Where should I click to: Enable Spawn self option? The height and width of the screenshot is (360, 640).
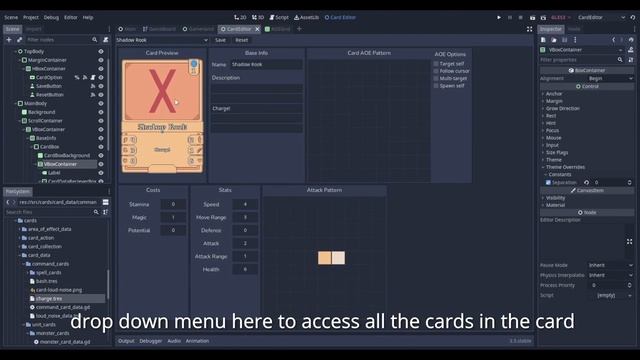click(x=436, y=86)
